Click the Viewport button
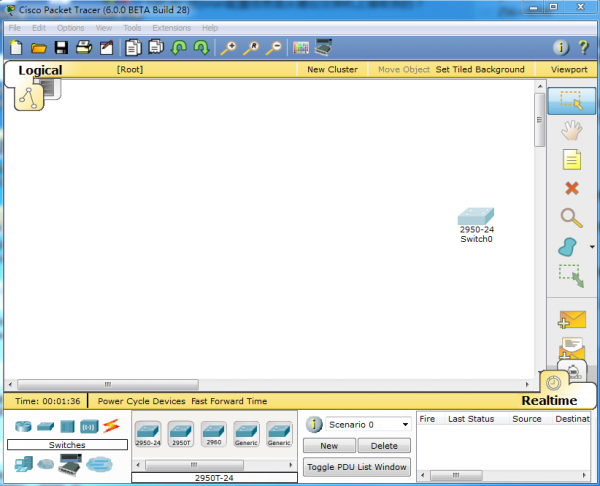This screenshot has width=600, height=486. [569, 69]
